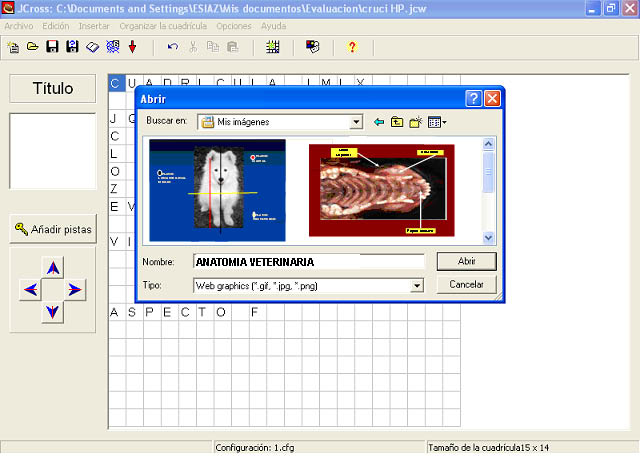Go back using the green arrow in Abrir dialog
The height and width of the screenshot is (457, 642).
click(379, 122)
